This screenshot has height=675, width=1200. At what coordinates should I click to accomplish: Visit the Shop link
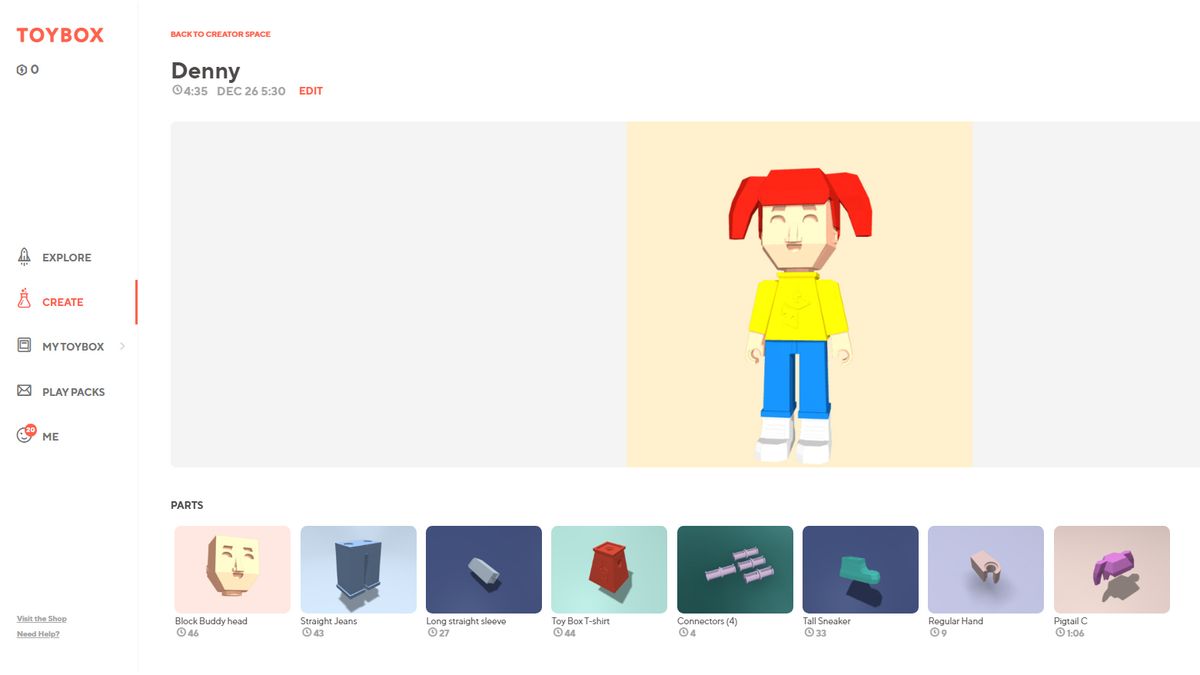(x=41, y=618)
